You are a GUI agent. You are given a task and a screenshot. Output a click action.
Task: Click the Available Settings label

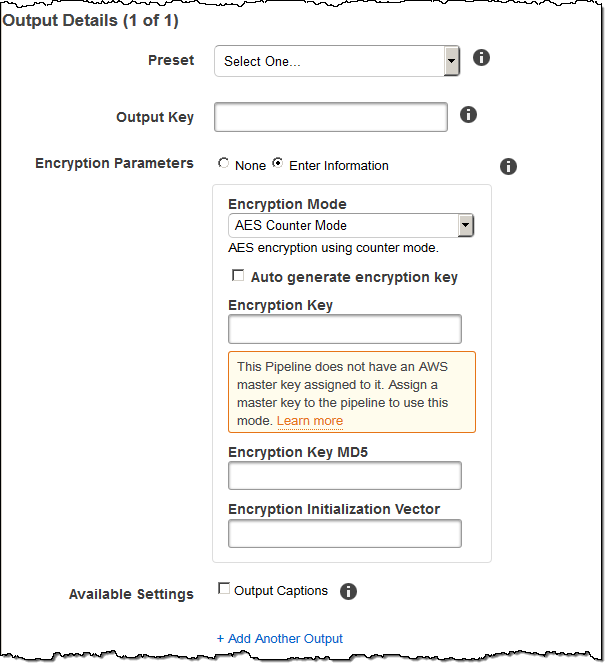click(x=131, y=594)
